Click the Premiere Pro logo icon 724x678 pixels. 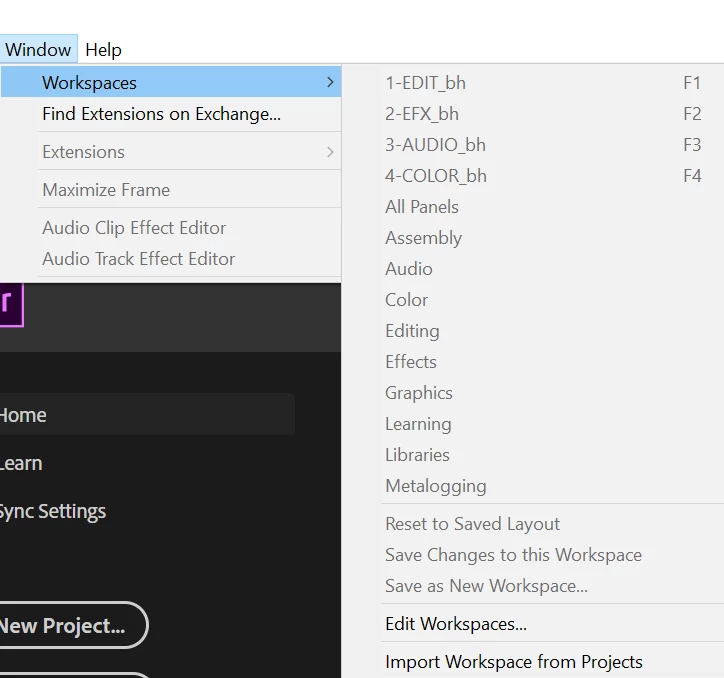pos(11,304)
